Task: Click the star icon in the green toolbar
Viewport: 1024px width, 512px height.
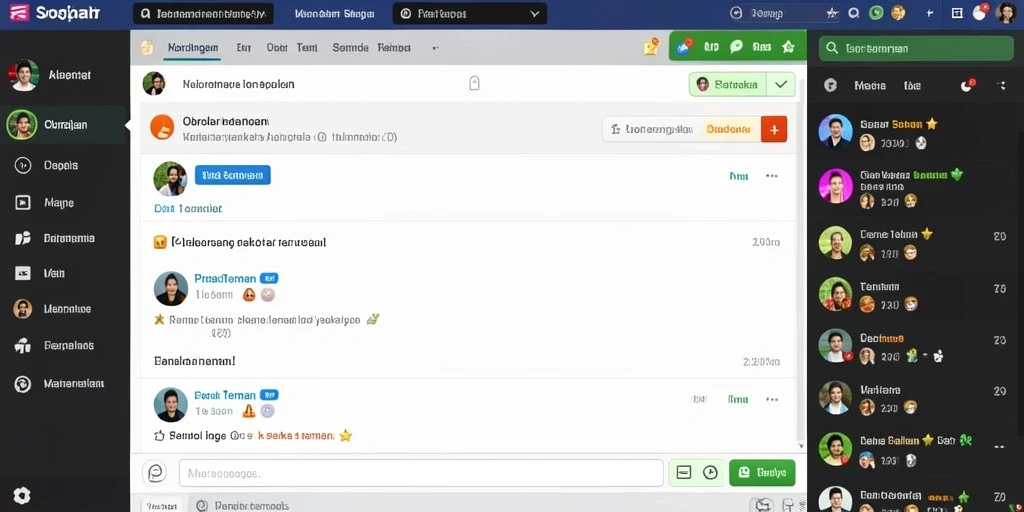Action: (x=788, y=46)
